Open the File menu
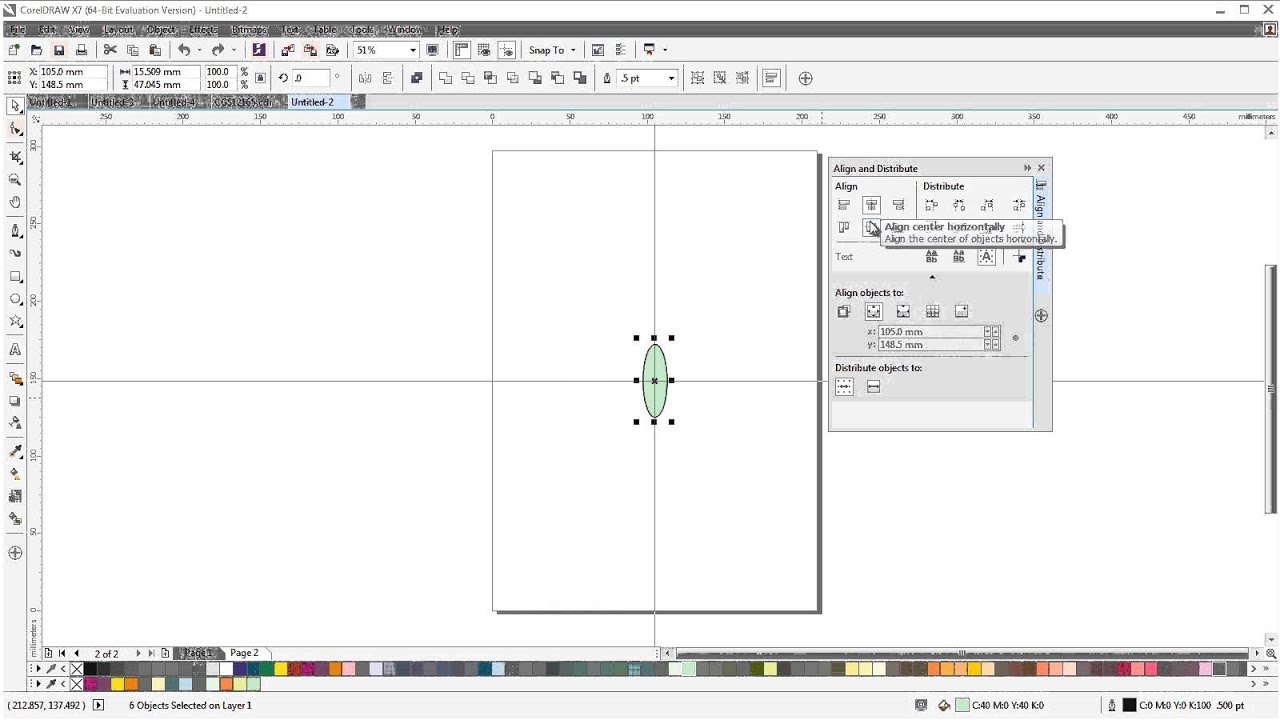 pyautogui.click(x=17, y=30)
